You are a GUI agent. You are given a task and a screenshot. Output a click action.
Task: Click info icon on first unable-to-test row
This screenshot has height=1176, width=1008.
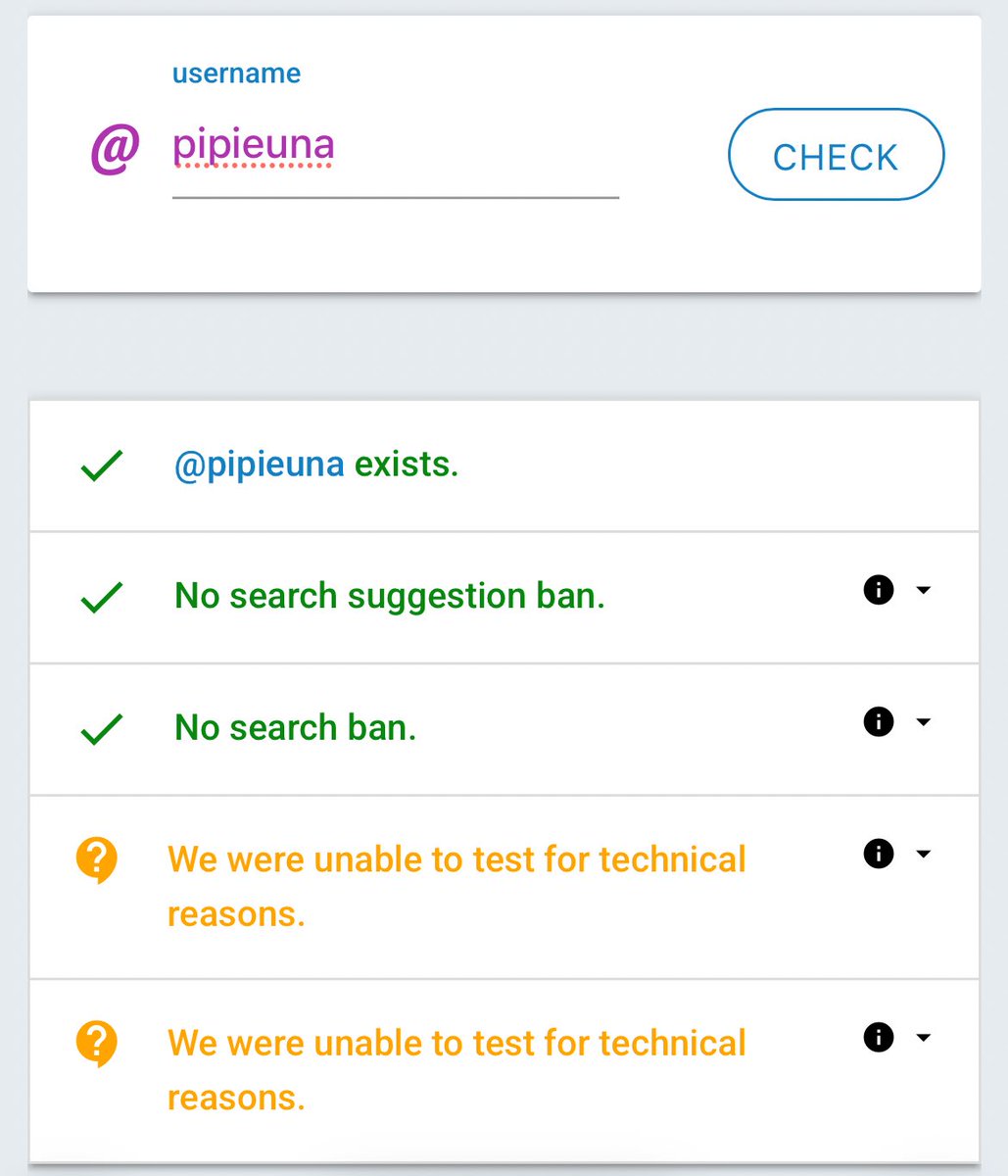click(x=879, y=854)
